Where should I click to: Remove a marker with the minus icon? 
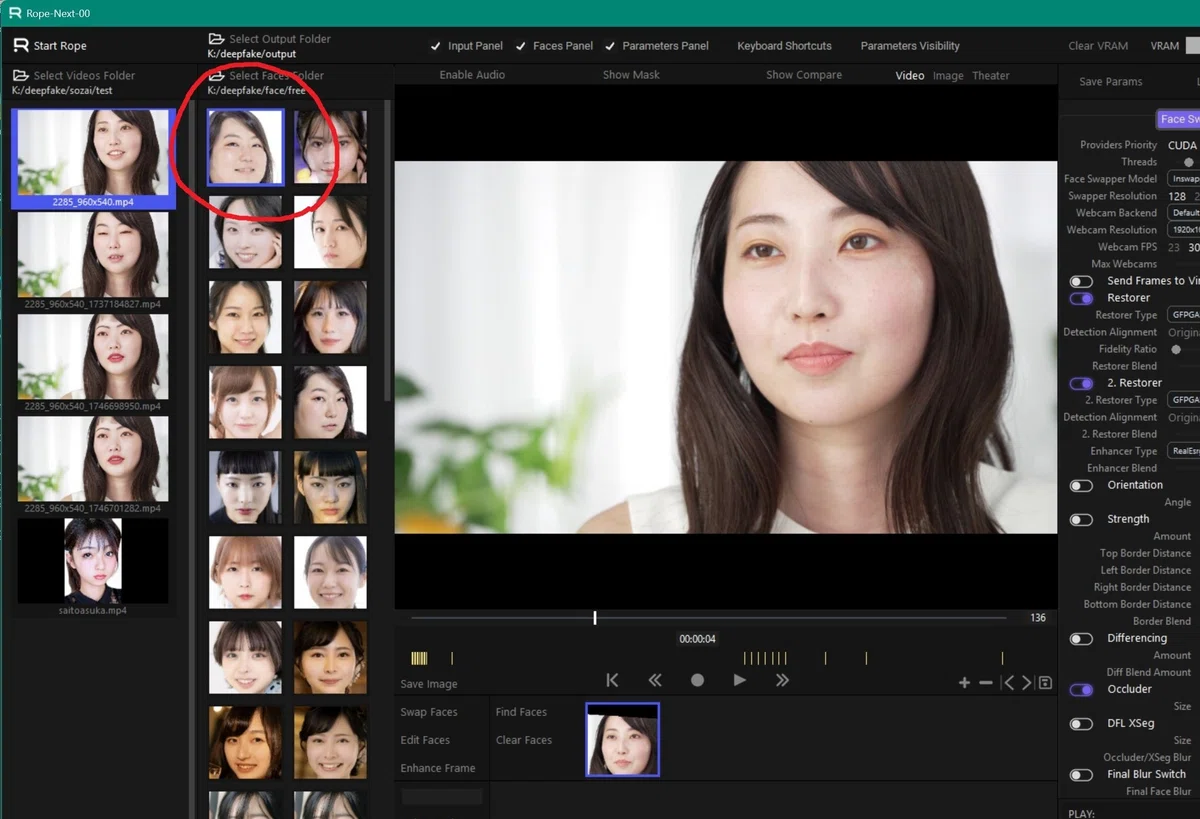985,683
